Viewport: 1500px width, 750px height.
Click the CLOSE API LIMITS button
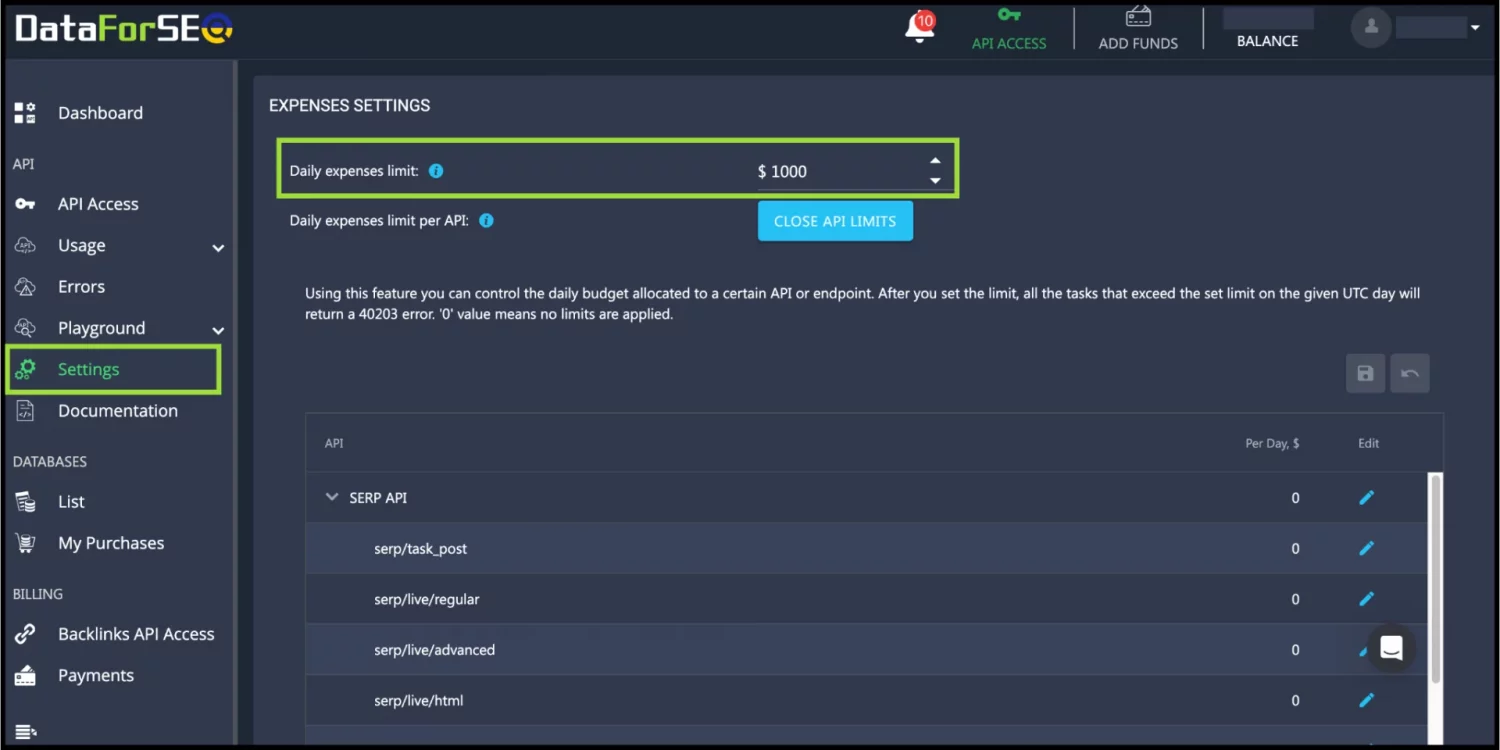[835, 221]
